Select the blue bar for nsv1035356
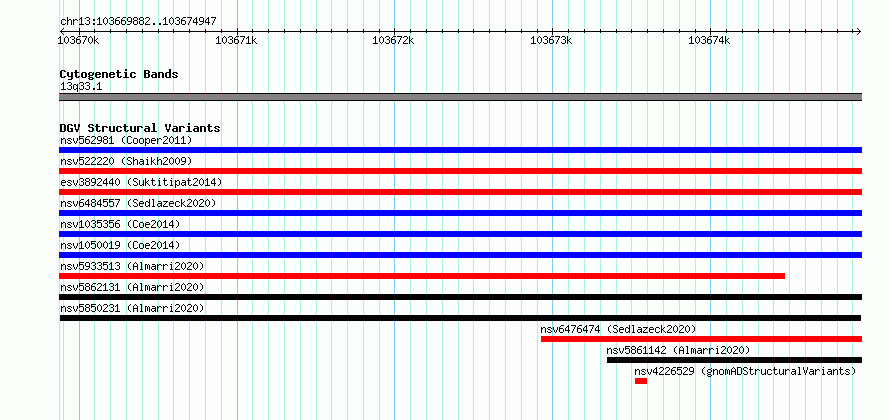This screenshot has width=890, height=420. click(x=460, y=234)
